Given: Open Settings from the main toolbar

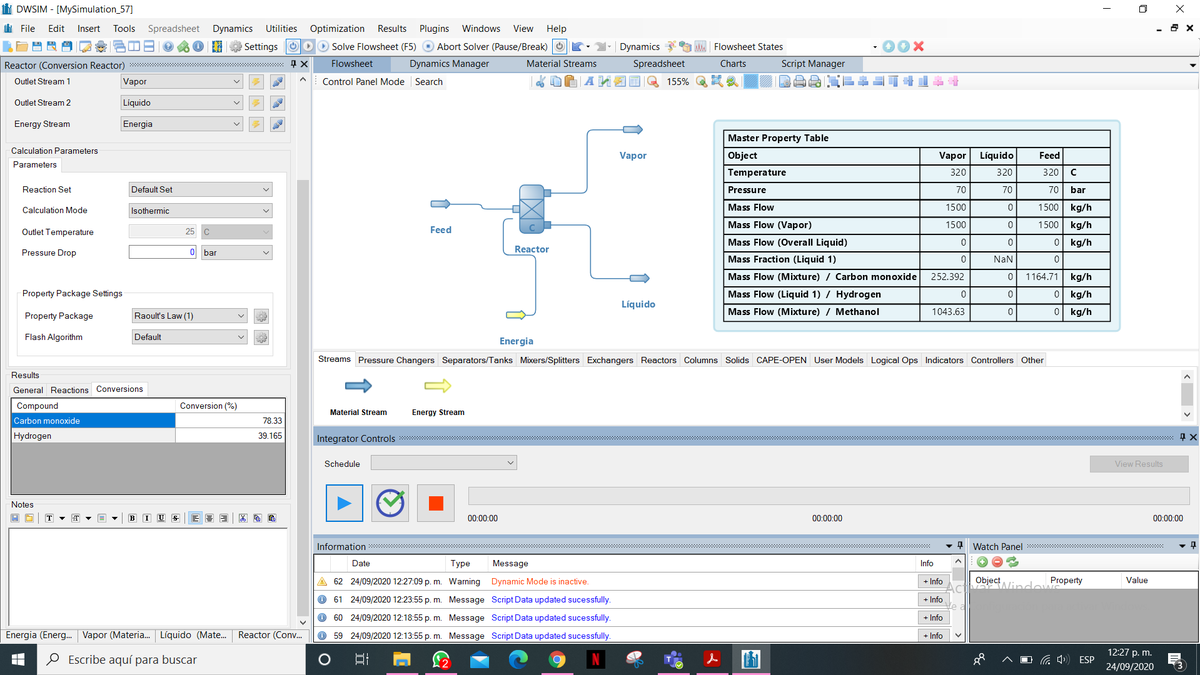Looking at the screenshot, I should click(254, 46).
